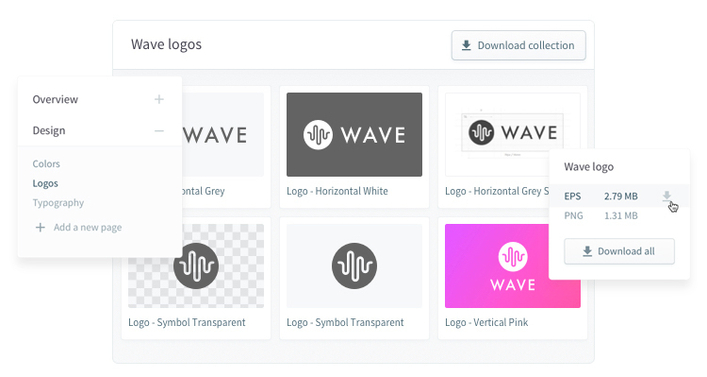Expand the Overview section plus icon
707x377 pixels.
(x=159, y=99)
